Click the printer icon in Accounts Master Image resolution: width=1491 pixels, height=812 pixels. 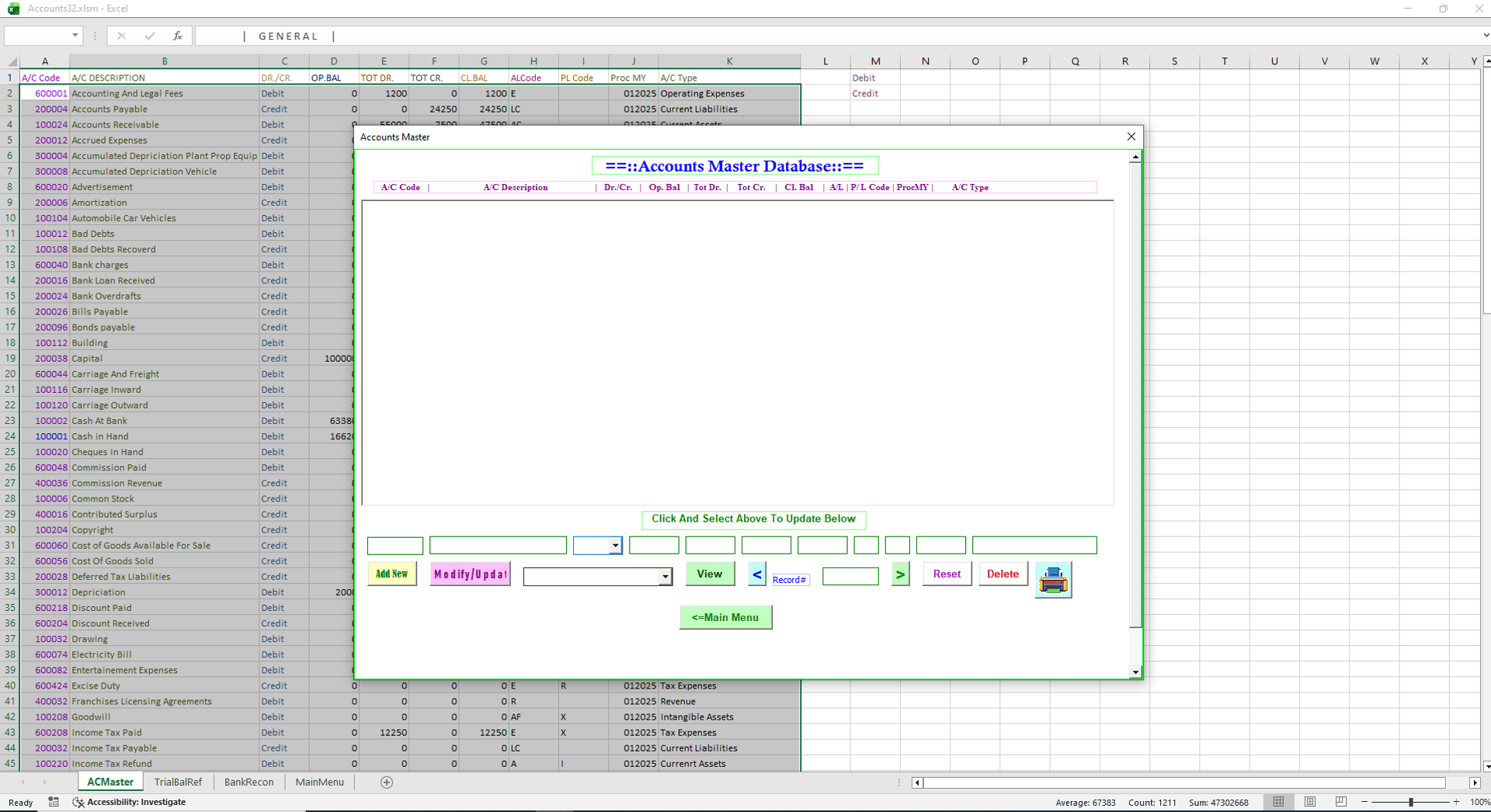(1053, 580)
